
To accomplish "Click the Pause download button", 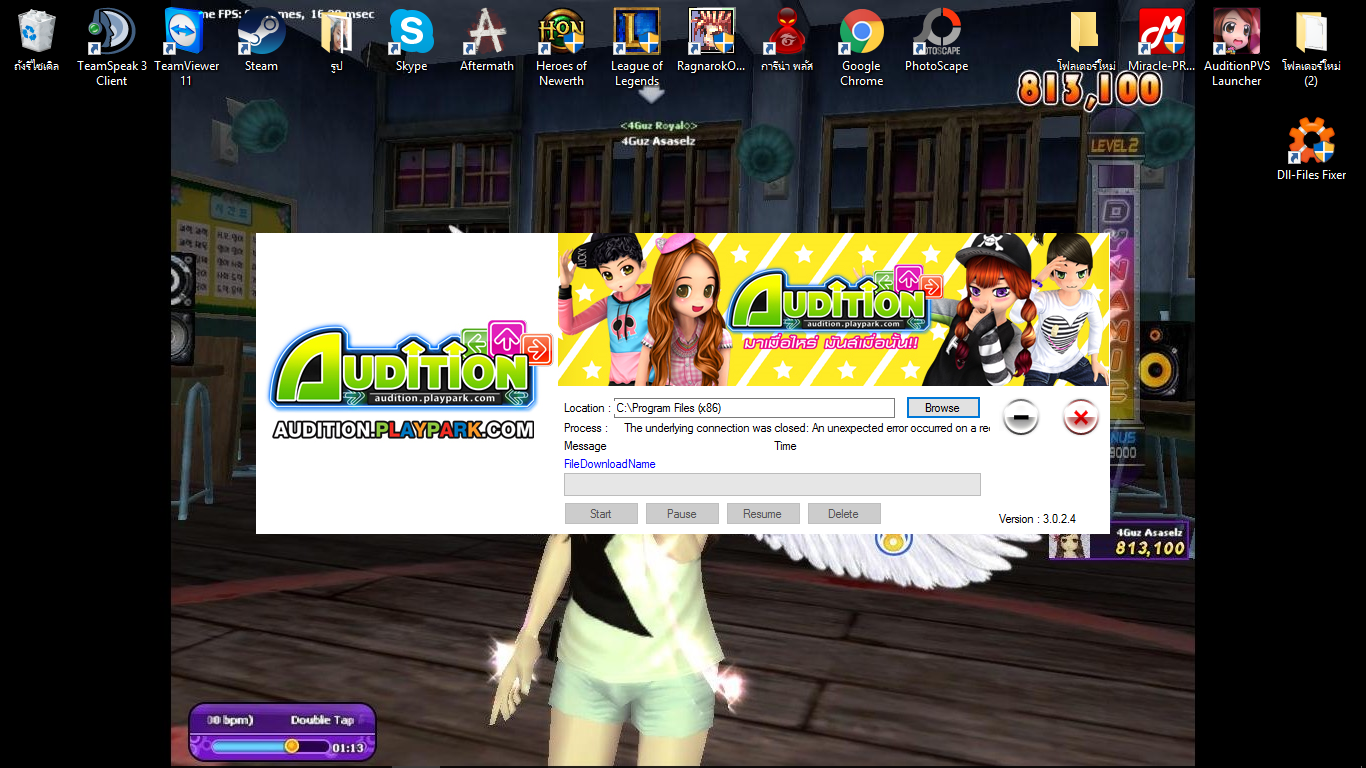I will pos(682,514).
